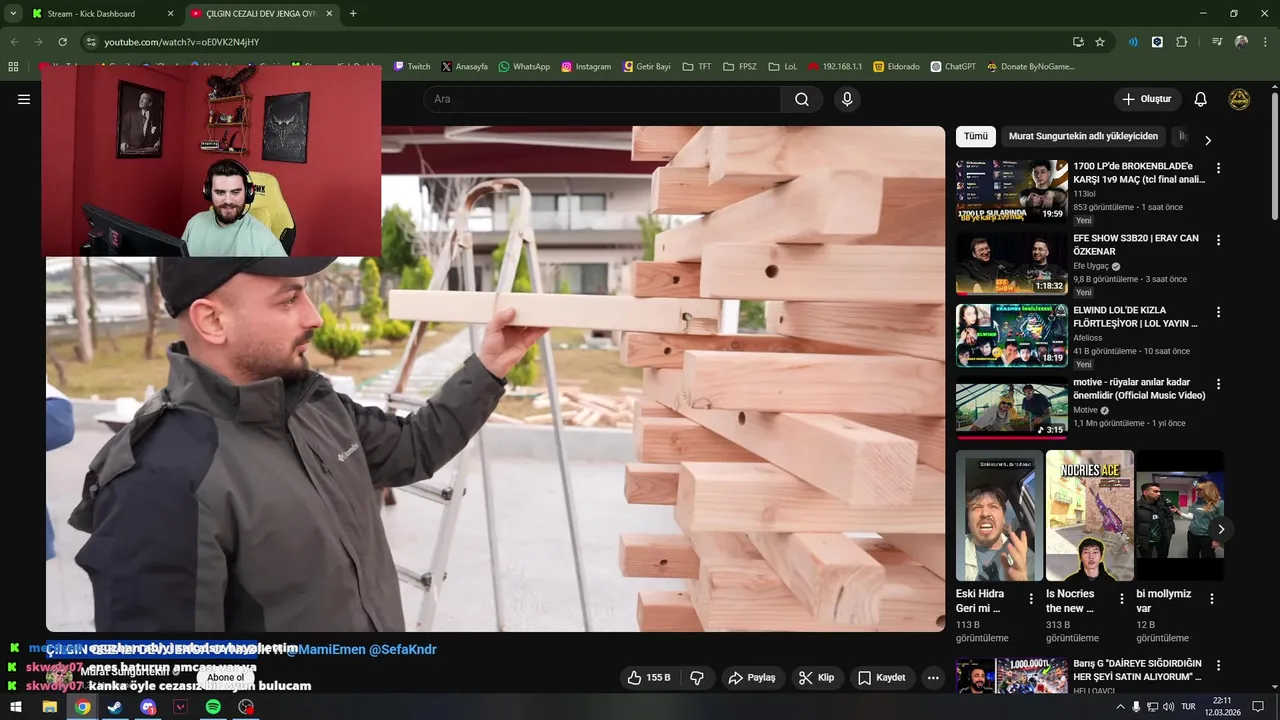This screenshot has width=1280, height=720.
Task: Create a clip with the Klip button
Action: 816,677
